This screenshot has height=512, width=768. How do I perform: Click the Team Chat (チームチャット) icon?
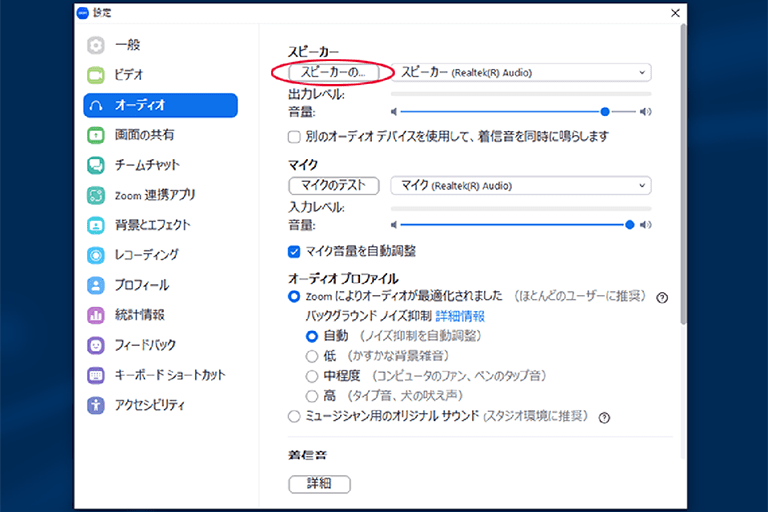96,165
